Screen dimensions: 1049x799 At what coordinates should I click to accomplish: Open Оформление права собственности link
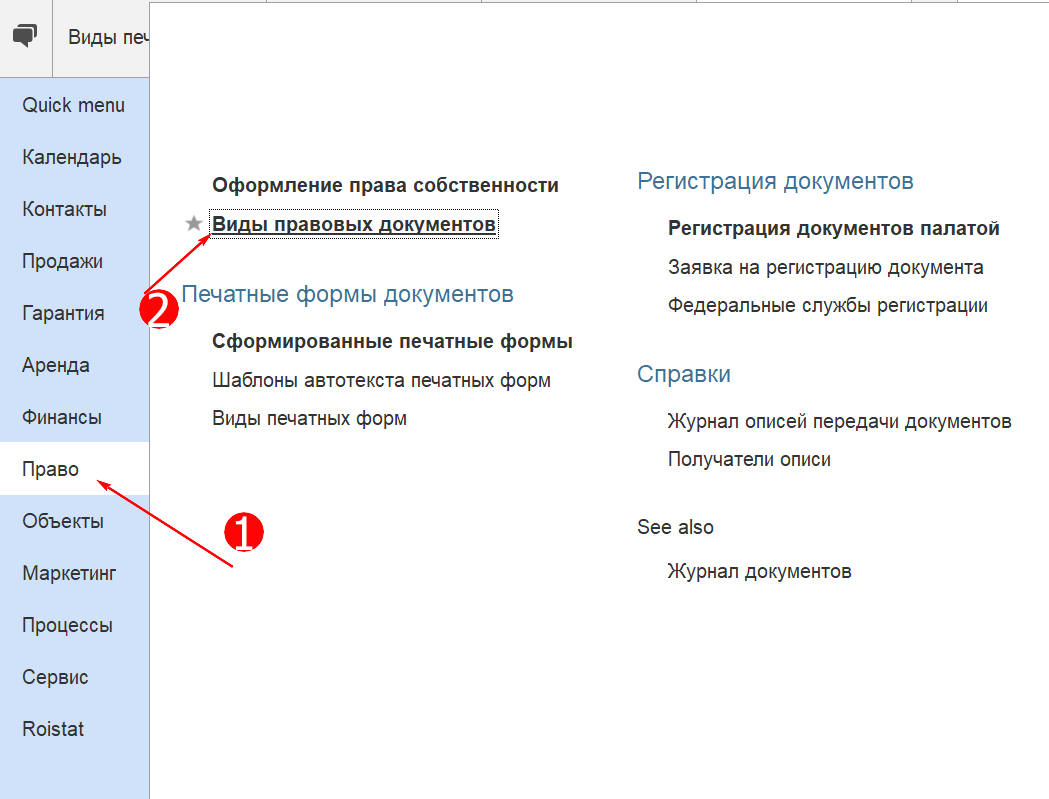pyautogui.click(x=385, y=185)
